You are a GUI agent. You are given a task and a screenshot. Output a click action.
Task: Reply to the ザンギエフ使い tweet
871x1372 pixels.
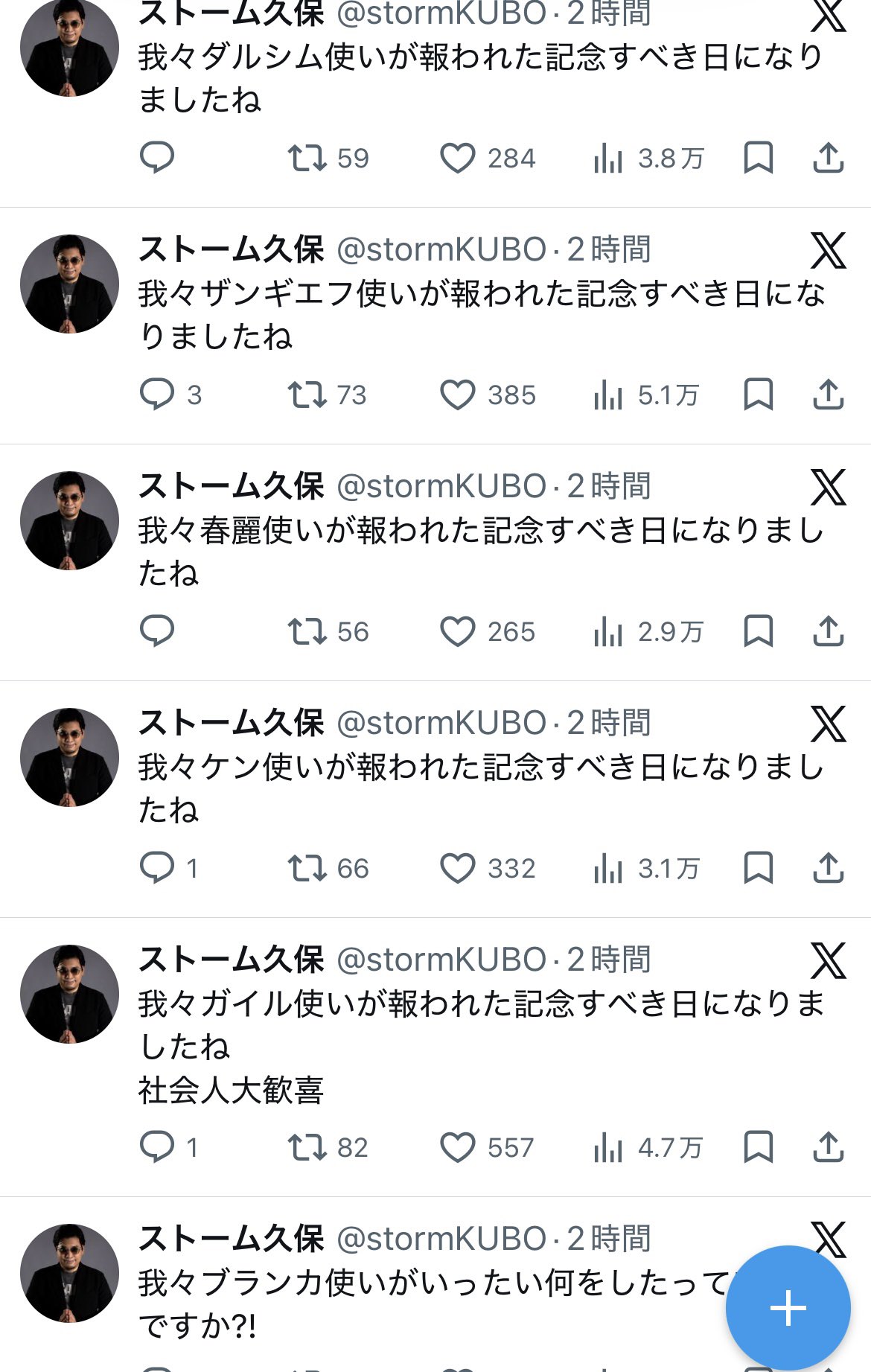click(x=156, y=395)
